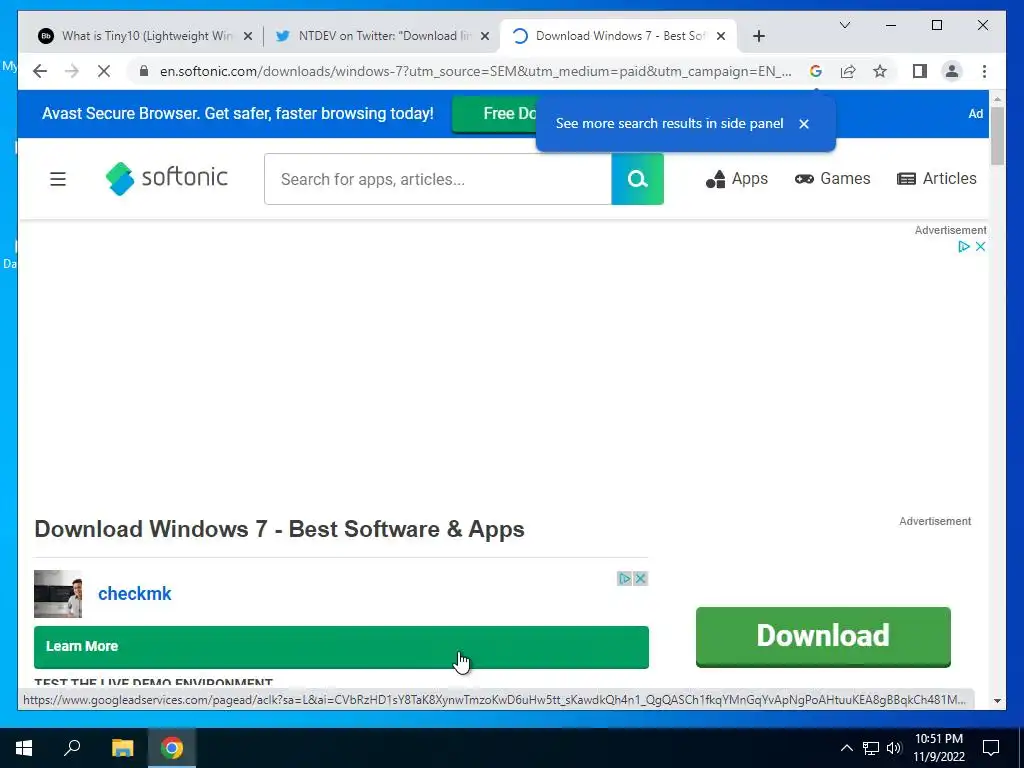Click the checkmk ad title link
The width and height of the screenshot is (1024, 768).
click(135, 594)
